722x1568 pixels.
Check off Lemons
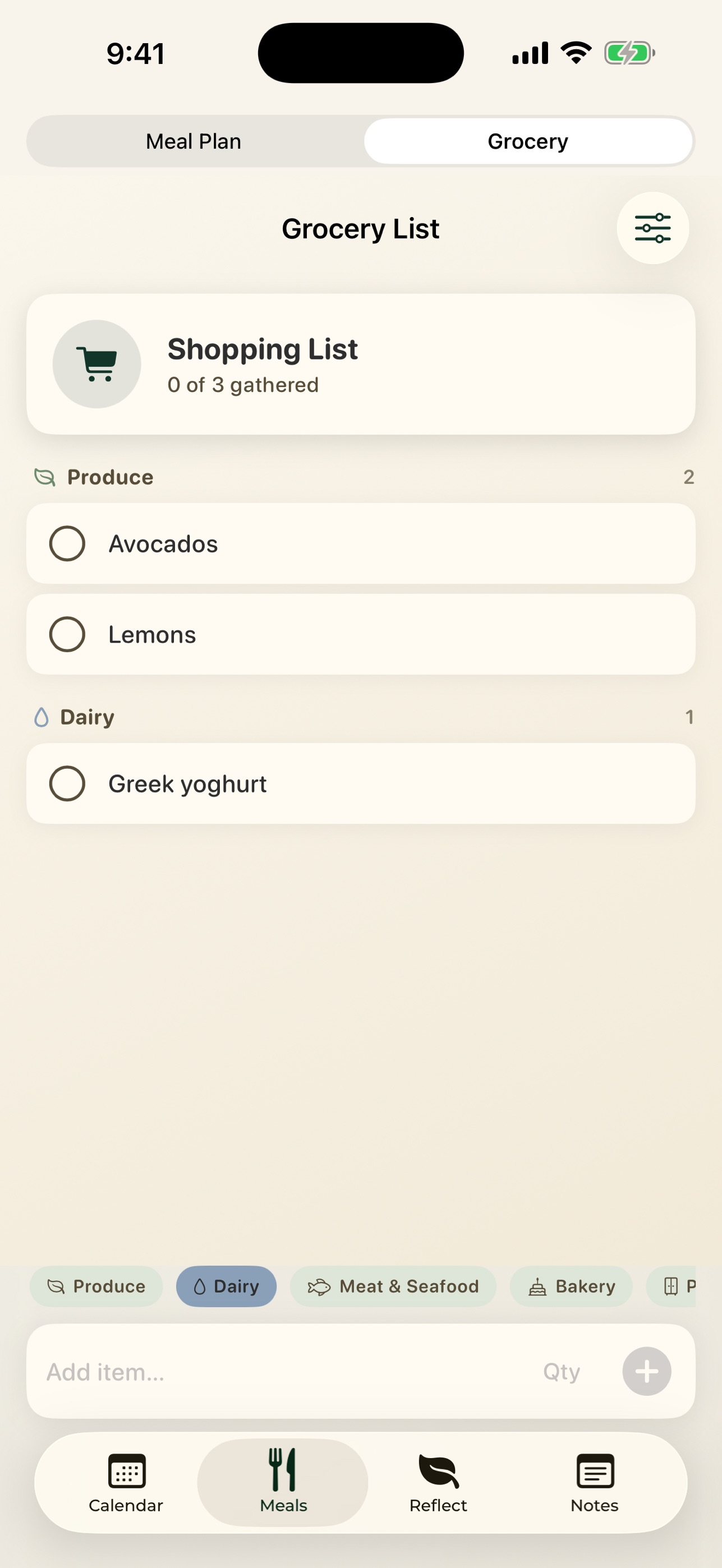[x=67, y=634]
